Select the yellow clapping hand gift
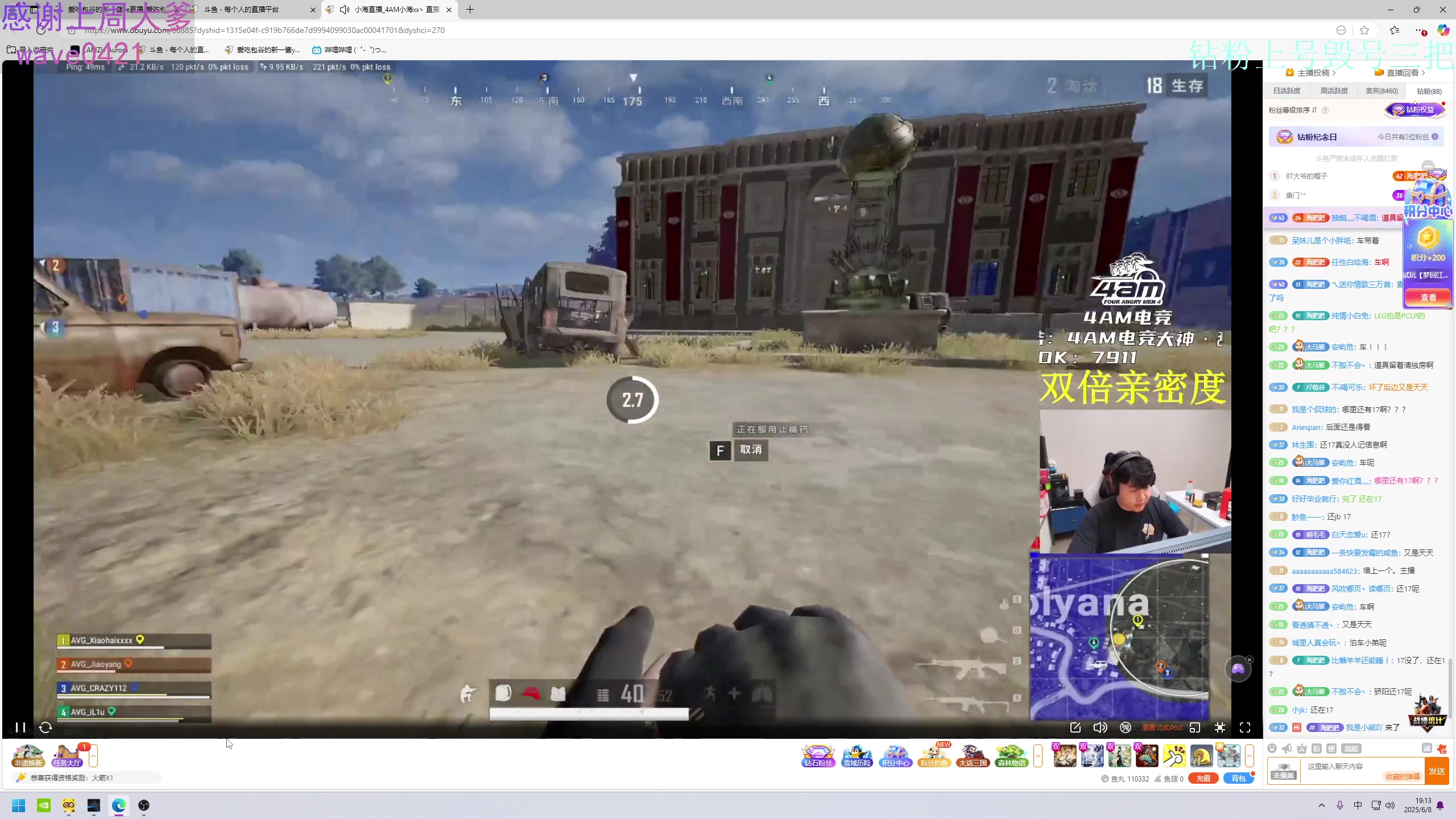1456x819 pixels. (1174, 755)
